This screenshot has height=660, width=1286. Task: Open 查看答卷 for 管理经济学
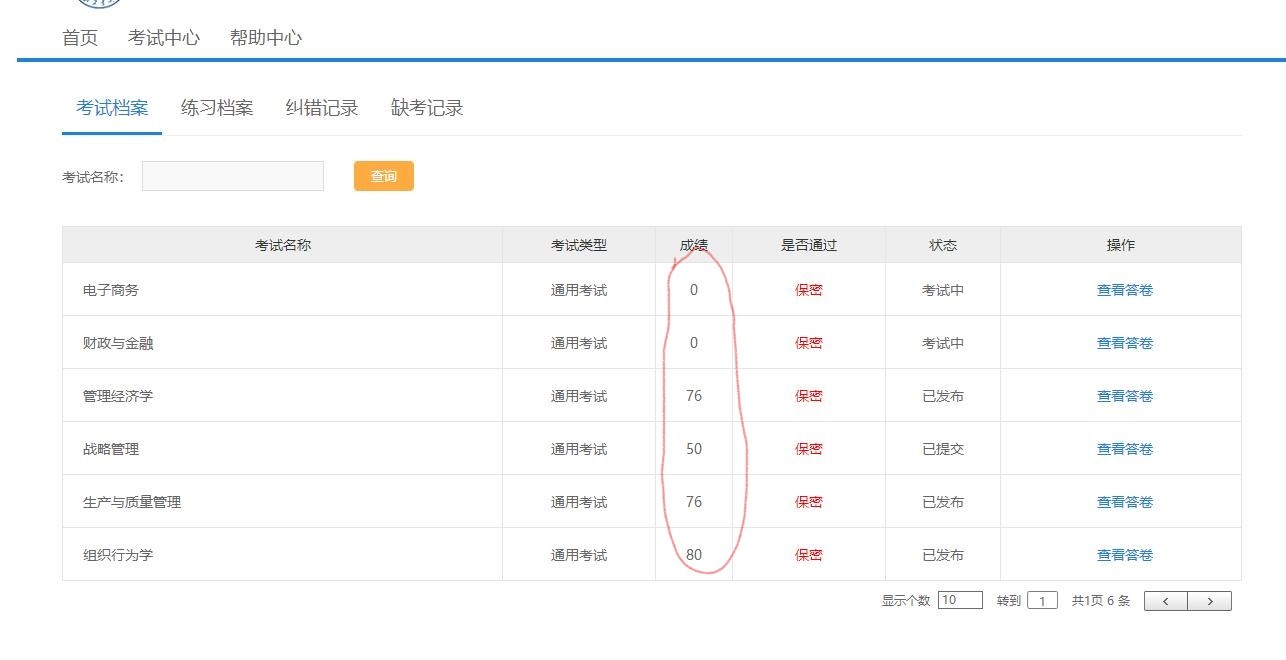point(1124,396)
